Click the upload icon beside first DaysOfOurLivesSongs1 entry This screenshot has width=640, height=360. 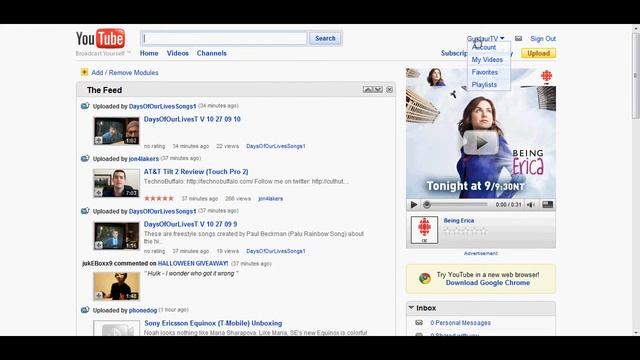pyautogui.click(x=85, y=106)
